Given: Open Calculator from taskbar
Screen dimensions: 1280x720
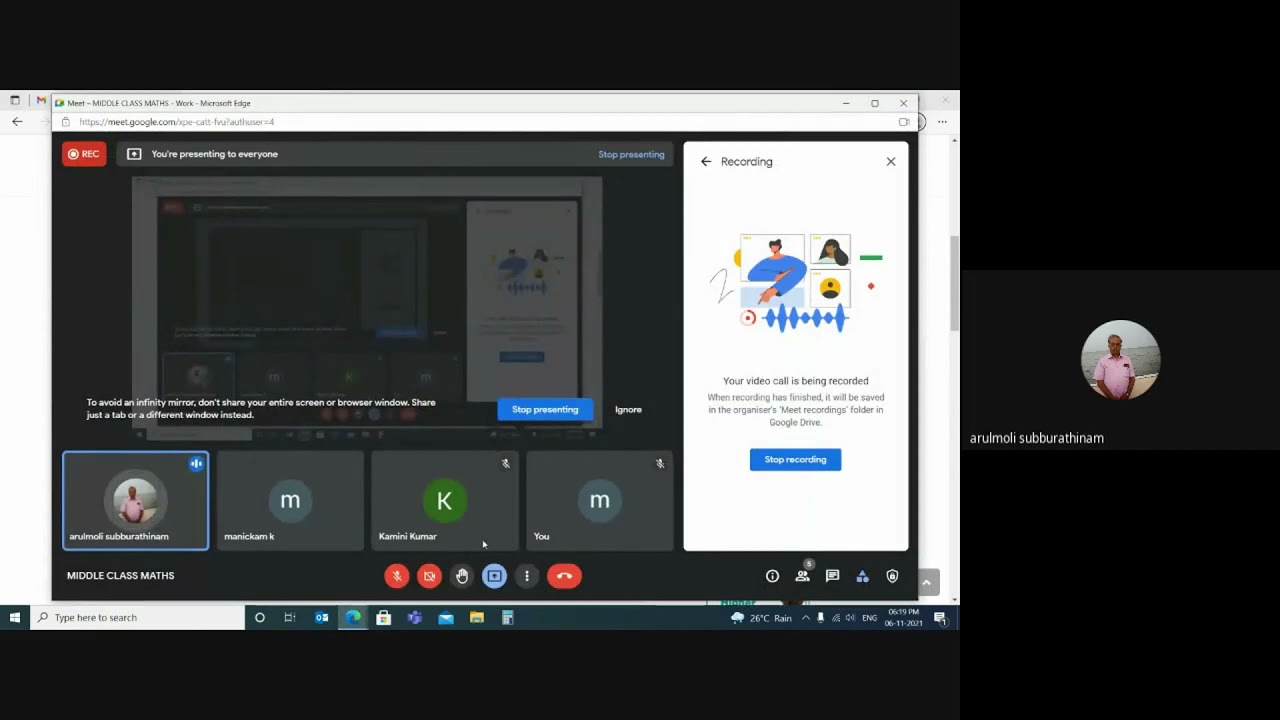Looking at the screenshot, I should click(508, 618).
